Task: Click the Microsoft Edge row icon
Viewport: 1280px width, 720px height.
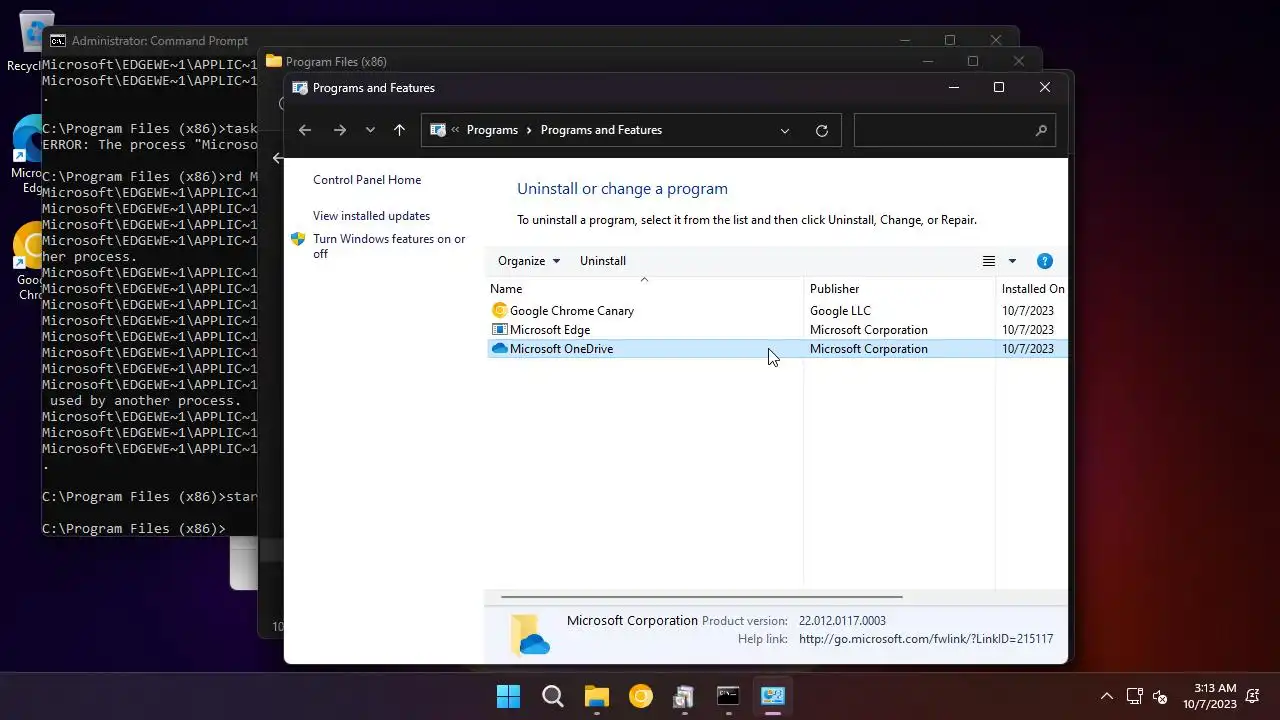Action: click(500, 330)
